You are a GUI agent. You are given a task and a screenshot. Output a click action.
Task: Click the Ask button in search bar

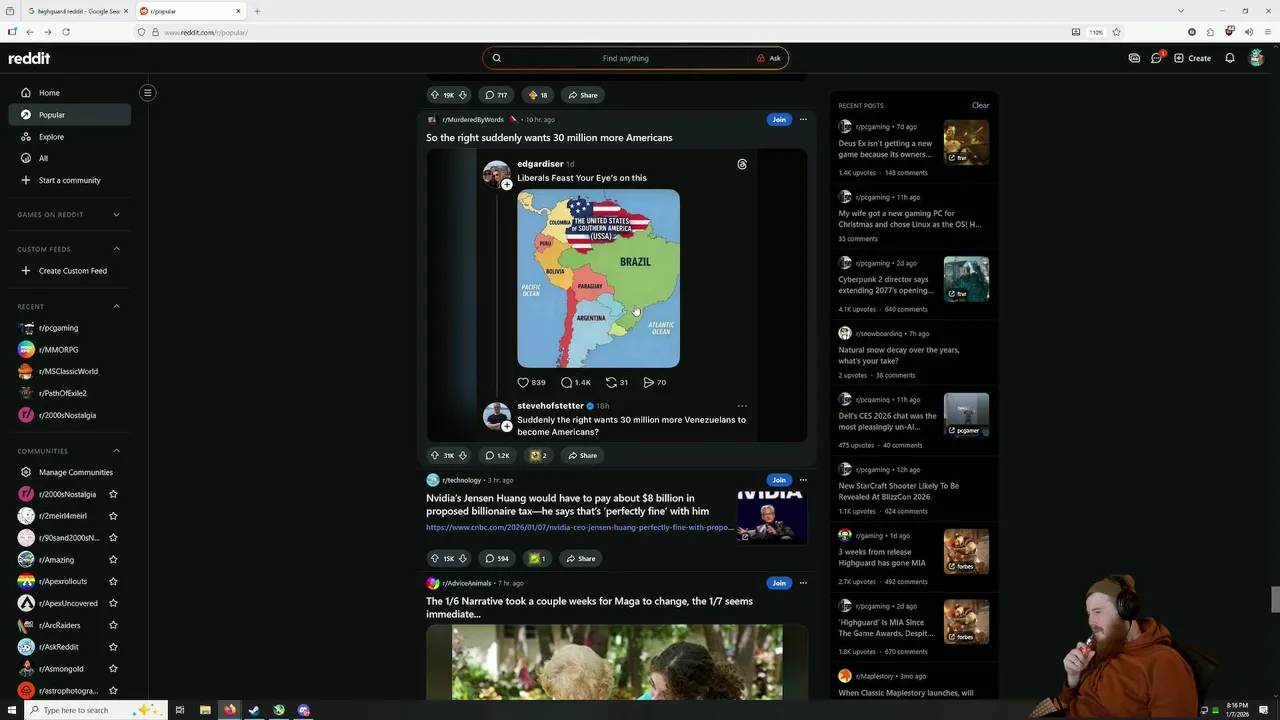[x=769, y=58]
